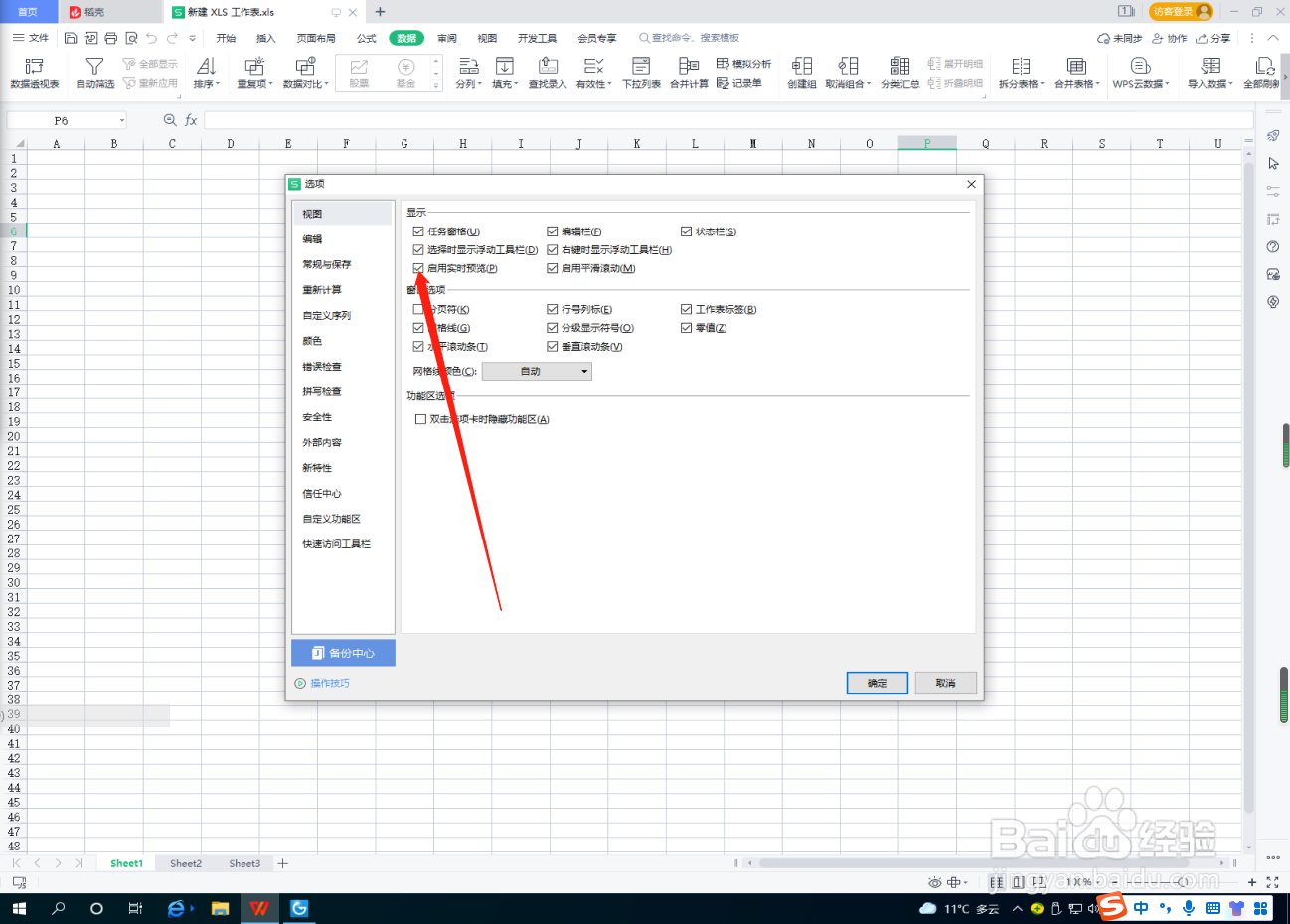Open the 数据透视表 pivot table tool
The width and height of the screenshot is (1290, 924).
[34, 74]
